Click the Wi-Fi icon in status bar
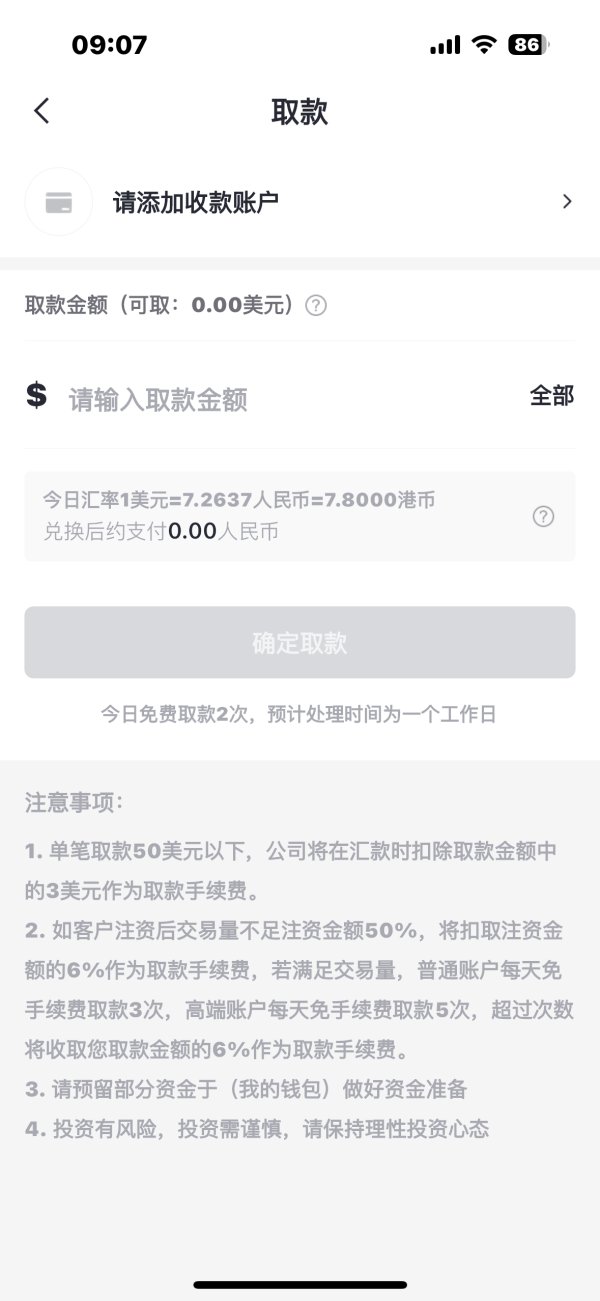 pos(485,45)
